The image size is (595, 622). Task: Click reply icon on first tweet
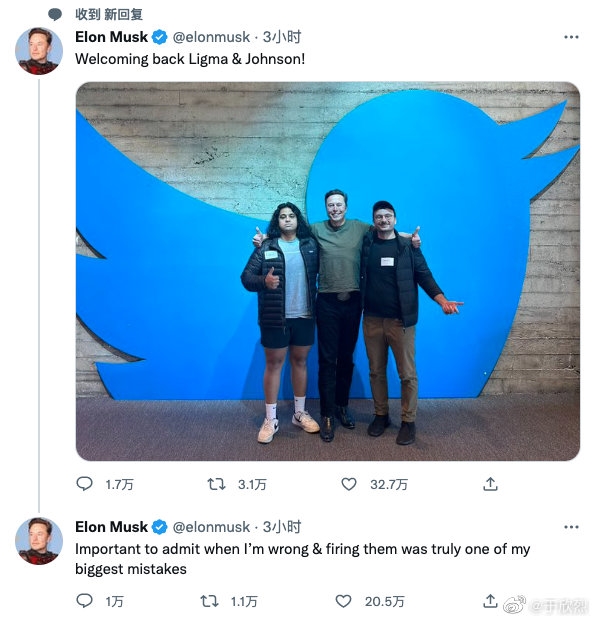(84, 484)
